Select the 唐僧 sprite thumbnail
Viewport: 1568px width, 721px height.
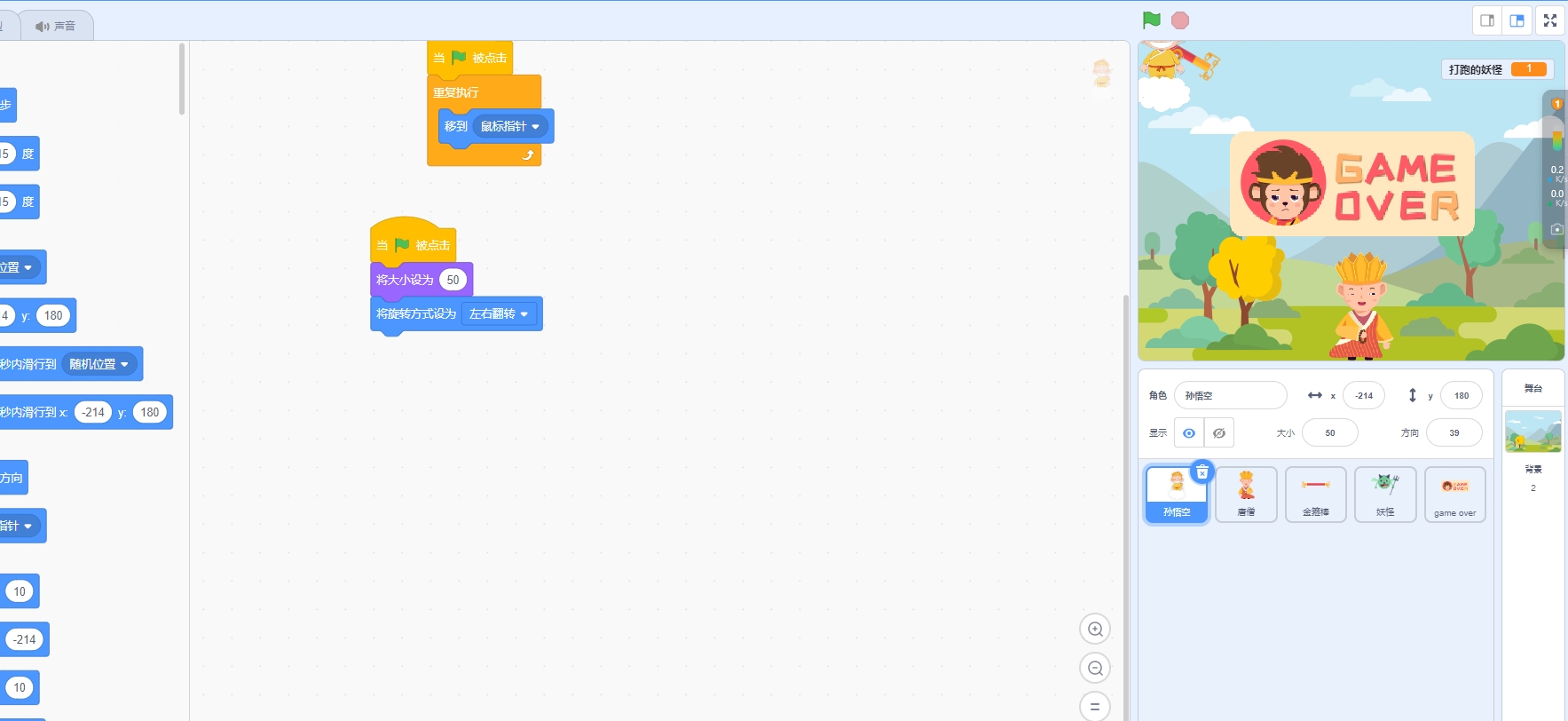(1247, 495)
